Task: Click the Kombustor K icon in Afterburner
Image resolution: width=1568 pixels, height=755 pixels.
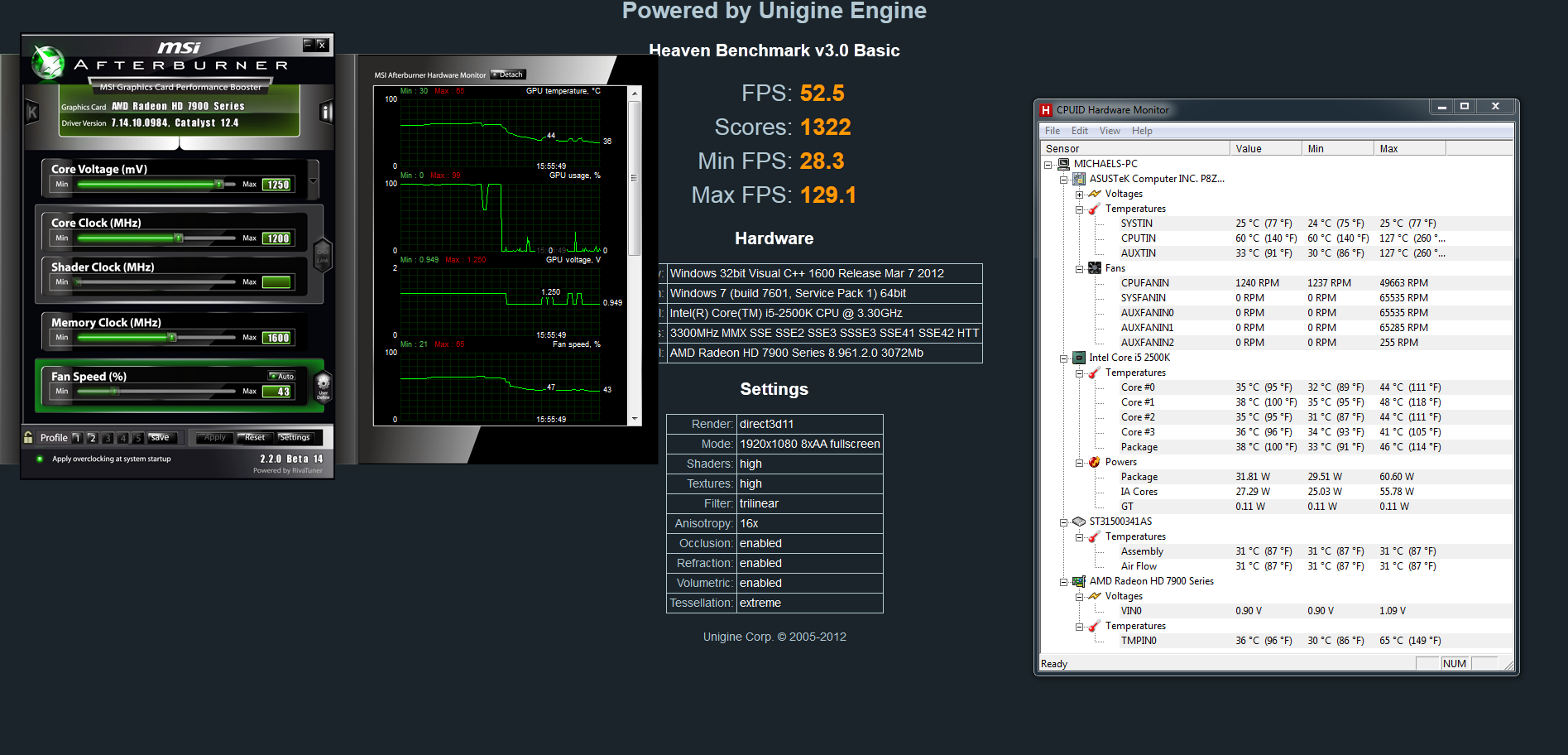Action: point(32,112)
